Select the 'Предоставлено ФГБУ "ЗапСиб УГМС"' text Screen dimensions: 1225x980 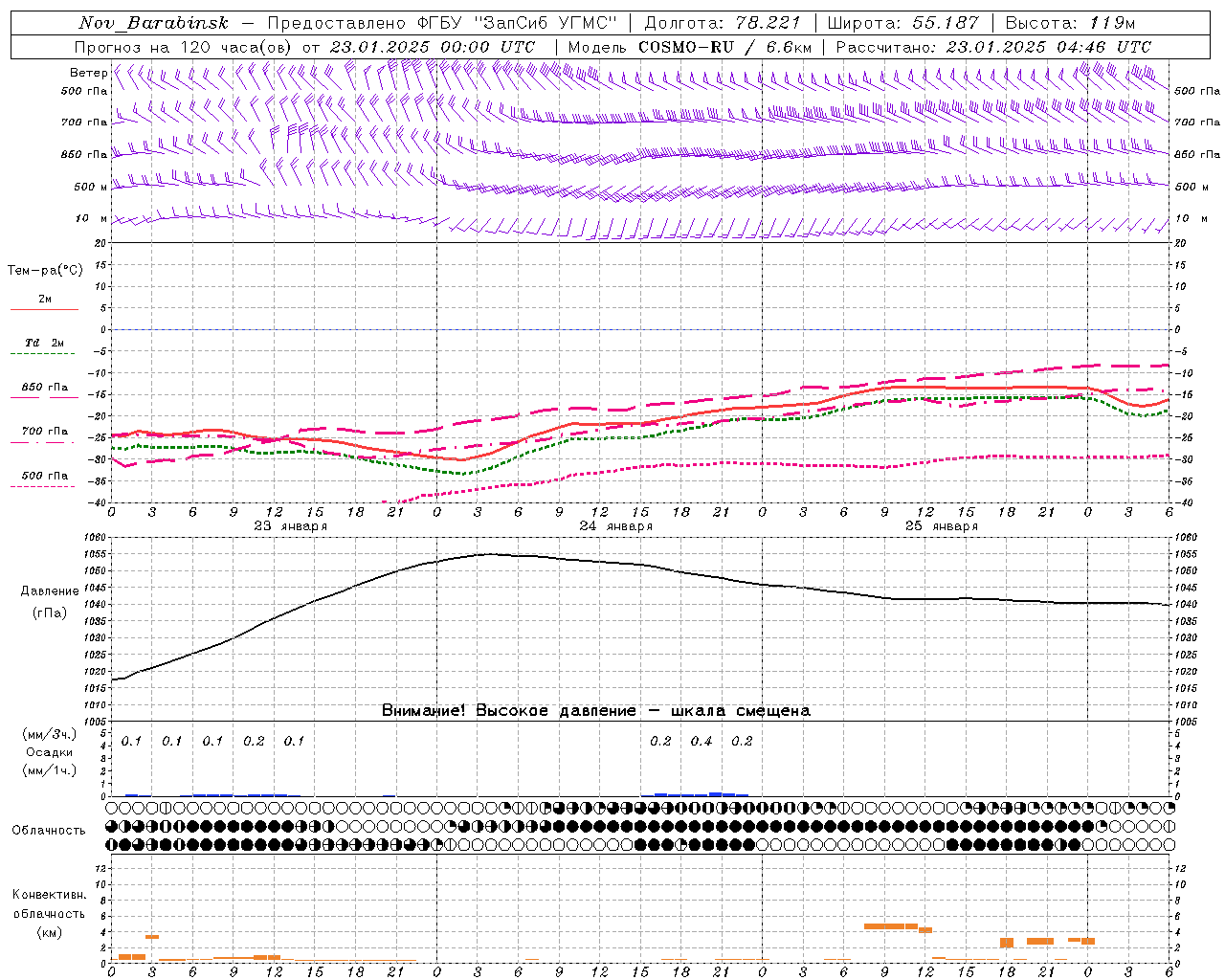click(x=443, y=23)
